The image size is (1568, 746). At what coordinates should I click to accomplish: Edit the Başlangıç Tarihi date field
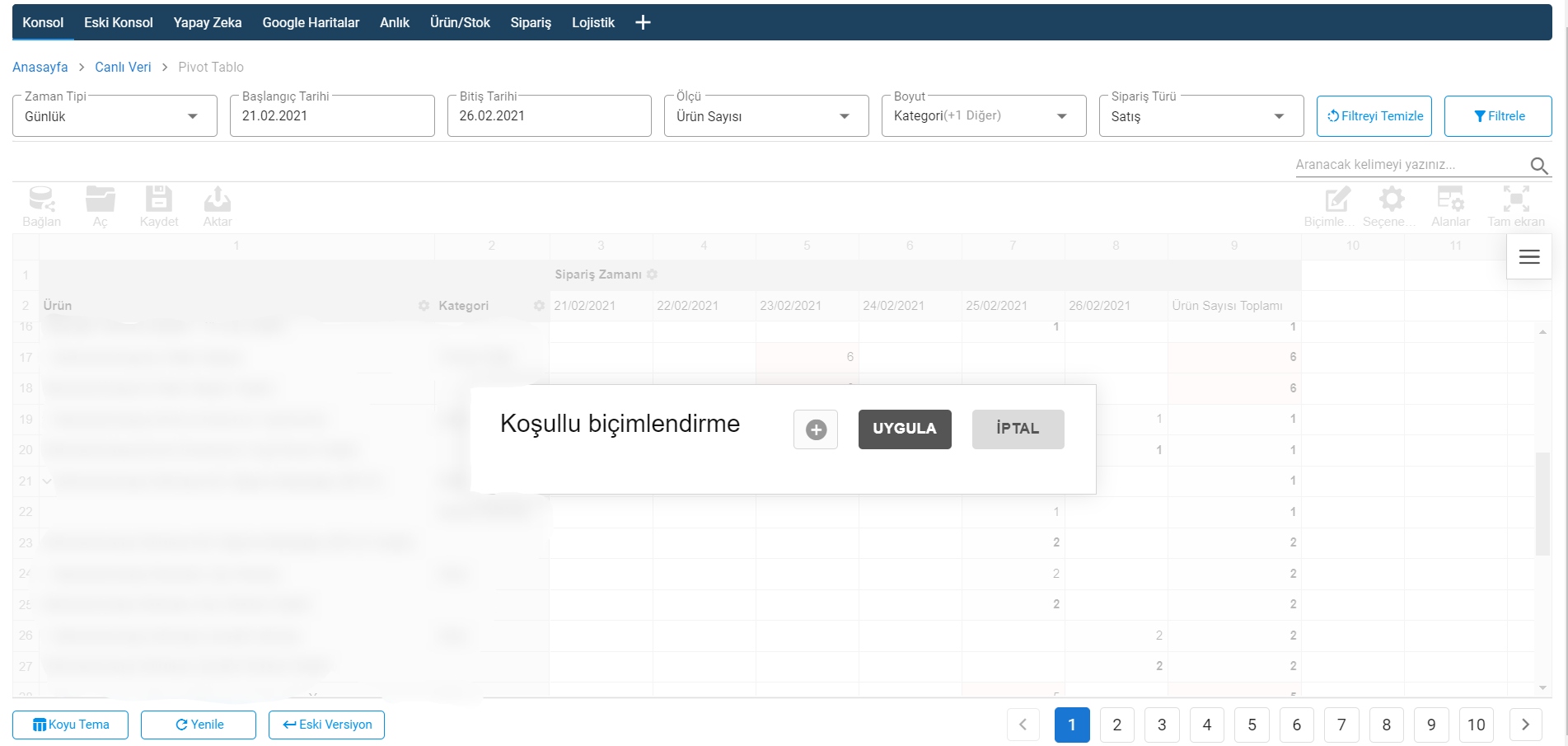point(332,116)
